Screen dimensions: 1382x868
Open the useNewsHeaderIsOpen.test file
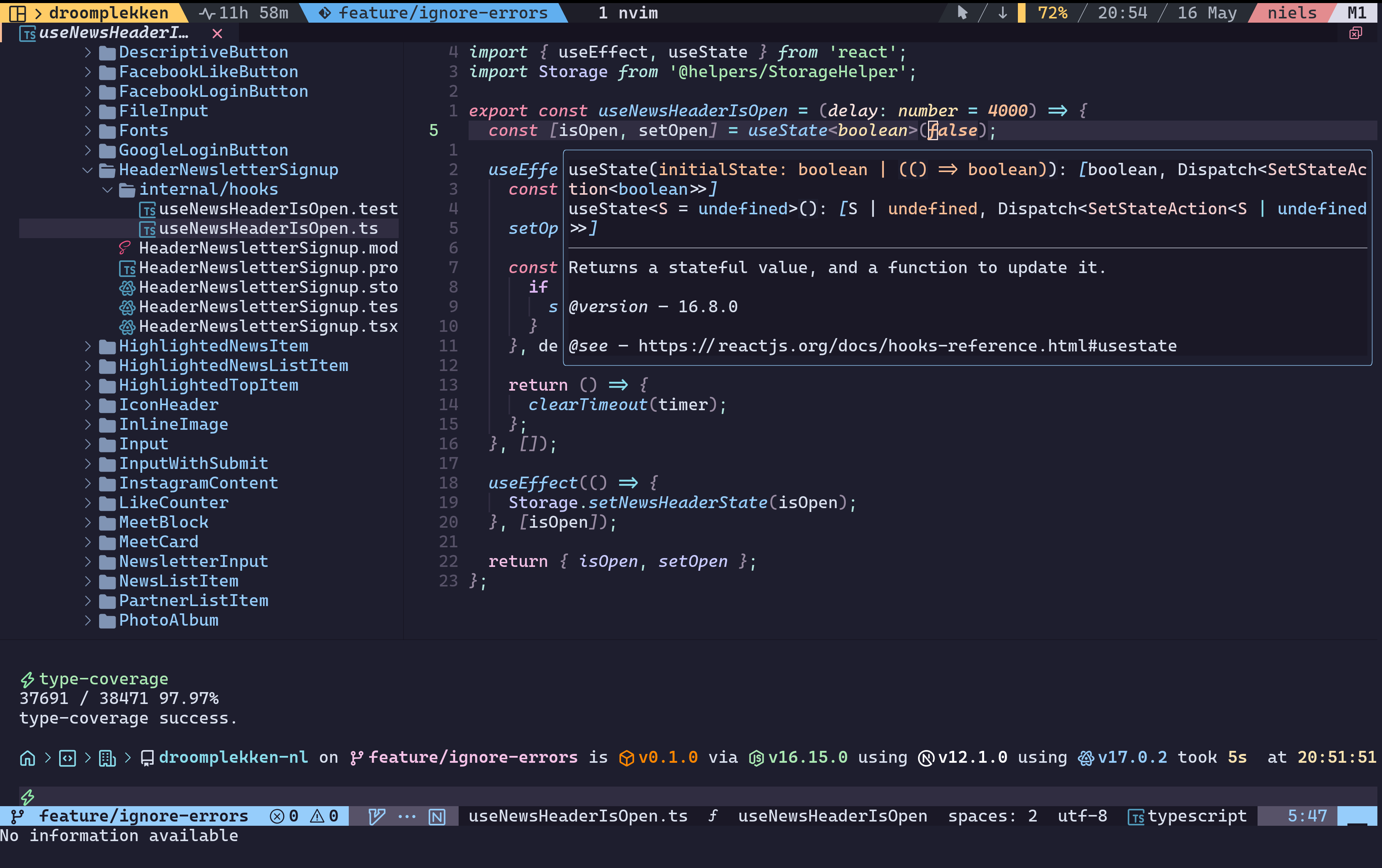click(x=278, y=209)
